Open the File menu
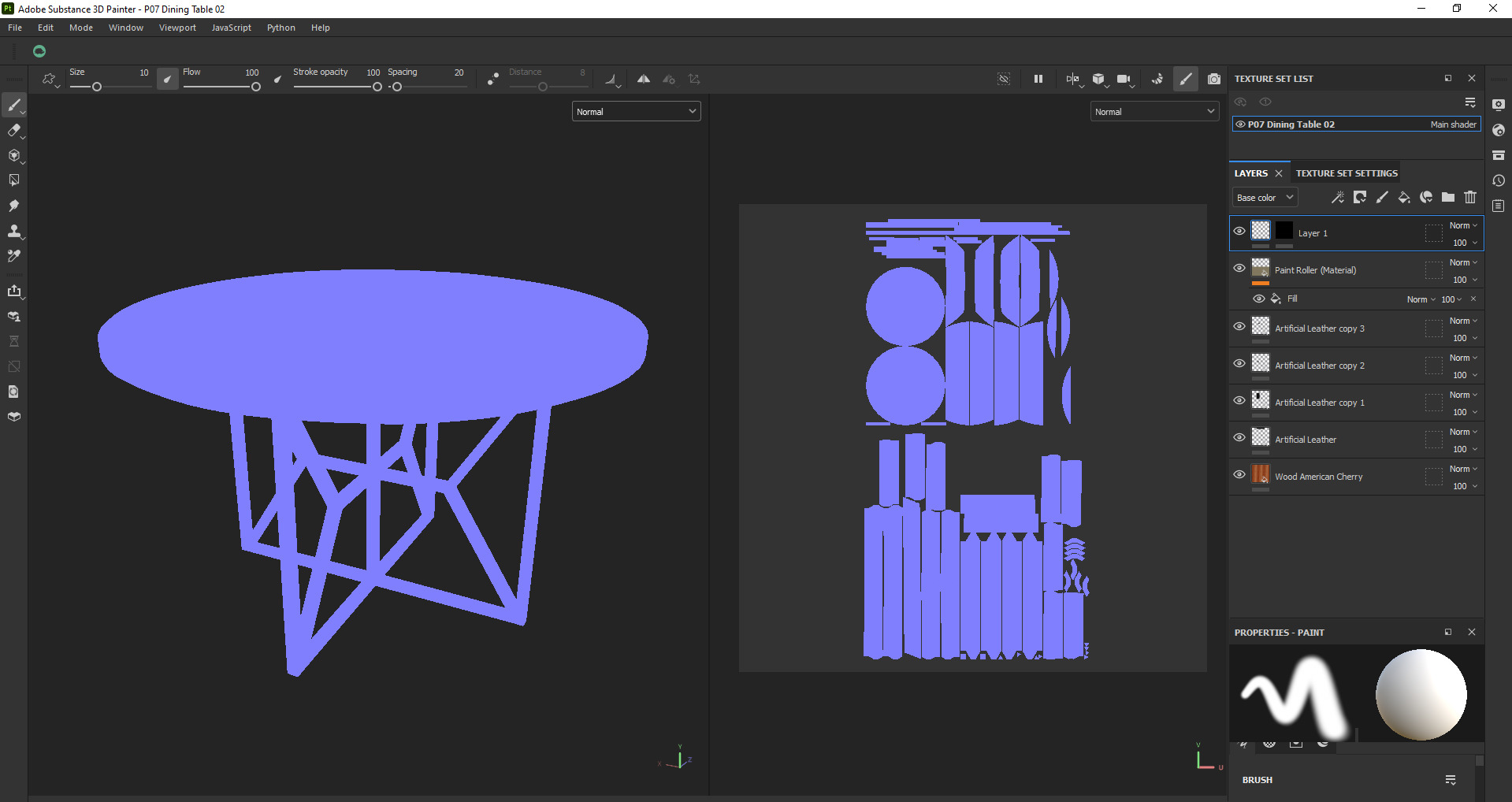This screenshot has width=1512, height=802. [x=15, y=28]
